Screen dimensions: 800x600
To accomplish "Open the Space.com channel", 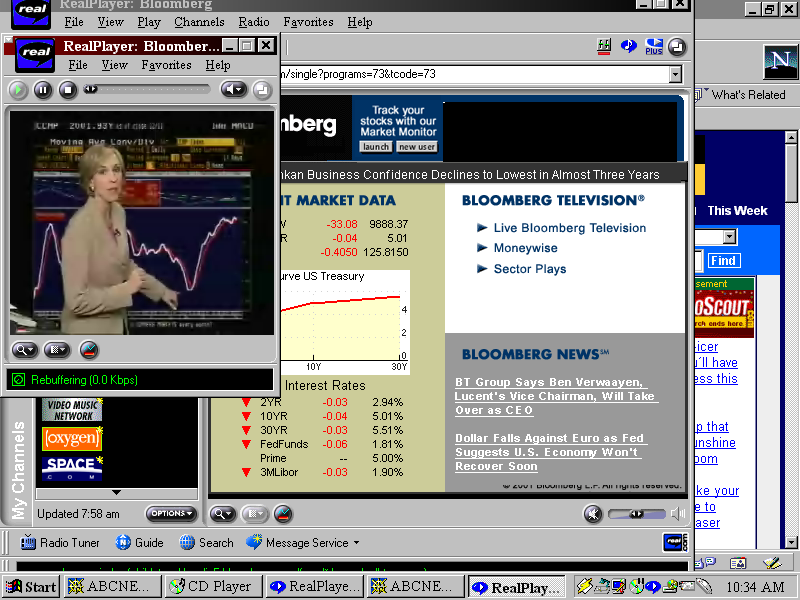I will pos(70,468).
